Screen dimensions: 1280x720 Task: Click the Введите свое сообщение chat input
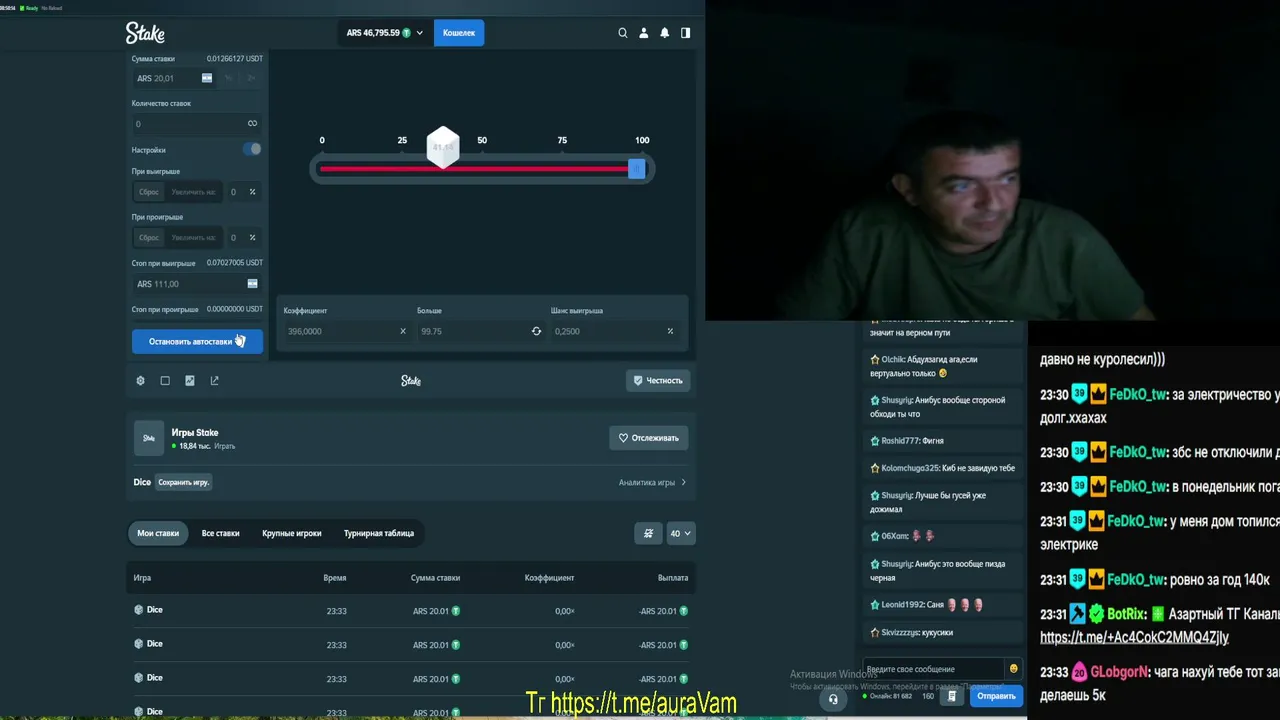[x=933, y=669]
